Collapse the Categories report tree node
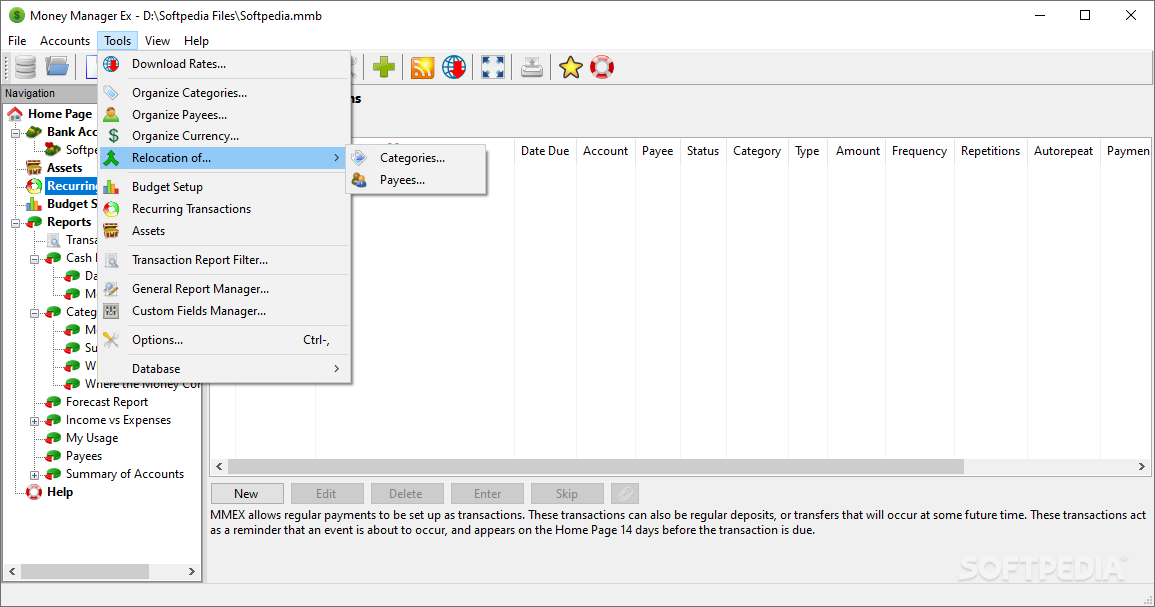 point(34,313)
